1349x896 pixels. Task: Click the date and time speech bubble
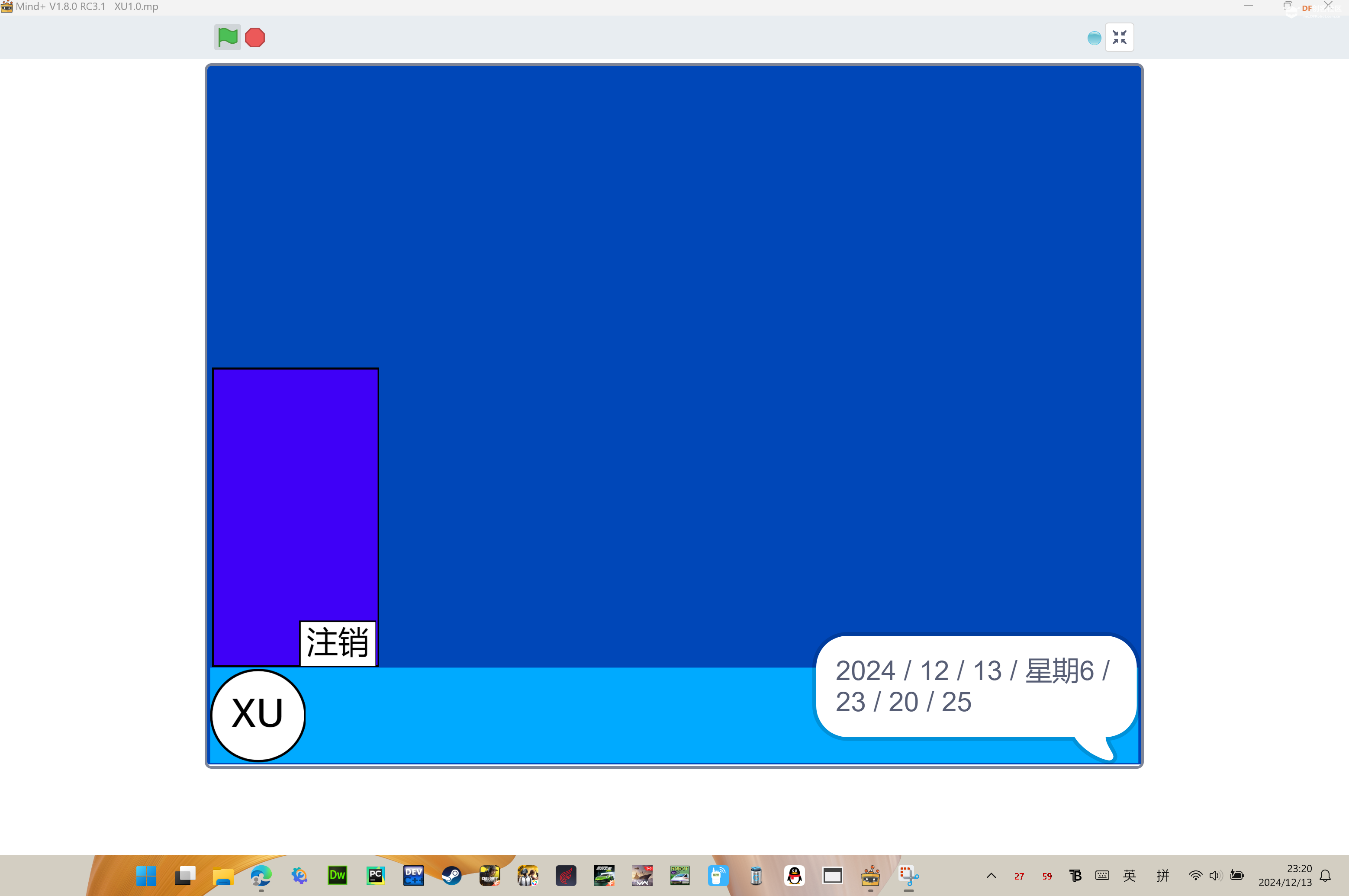976,687
